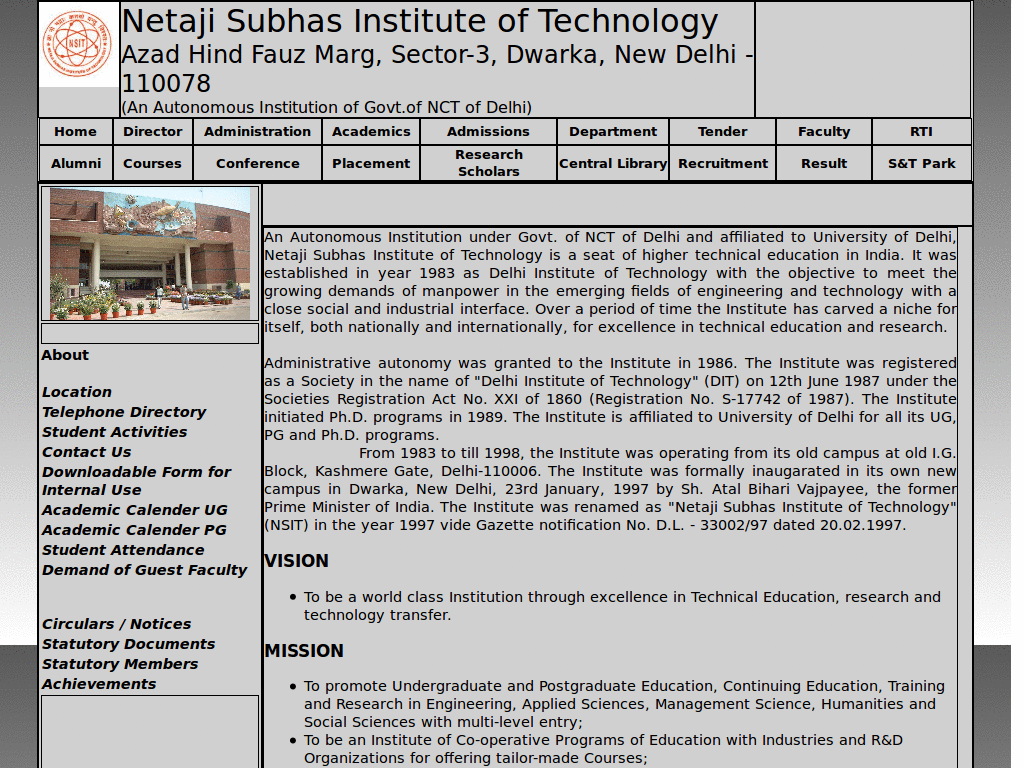Screen dimensions: 1024x768
Task: Go to Research Scholars
Action: tap(488, 163)
